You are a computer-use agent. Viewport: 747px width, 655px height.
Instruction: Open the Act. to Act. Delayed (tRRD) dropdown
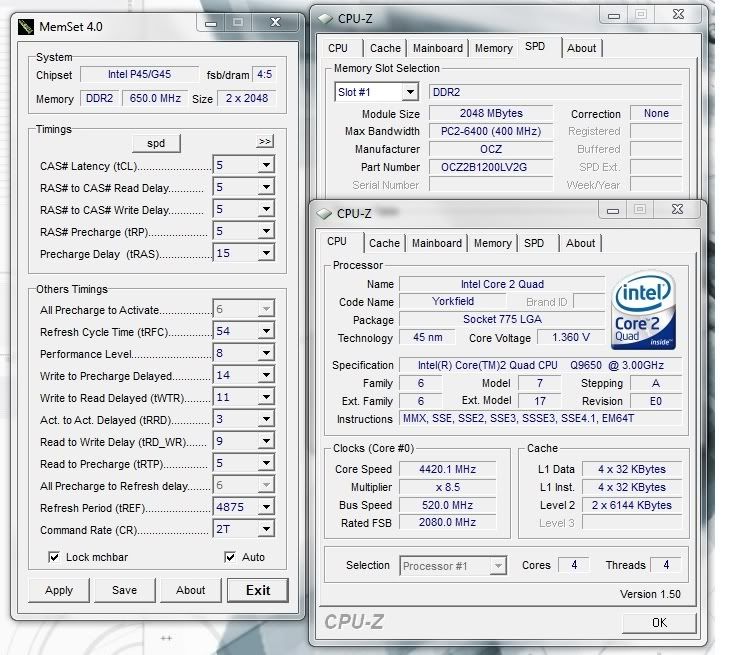[x=266, y=419]
